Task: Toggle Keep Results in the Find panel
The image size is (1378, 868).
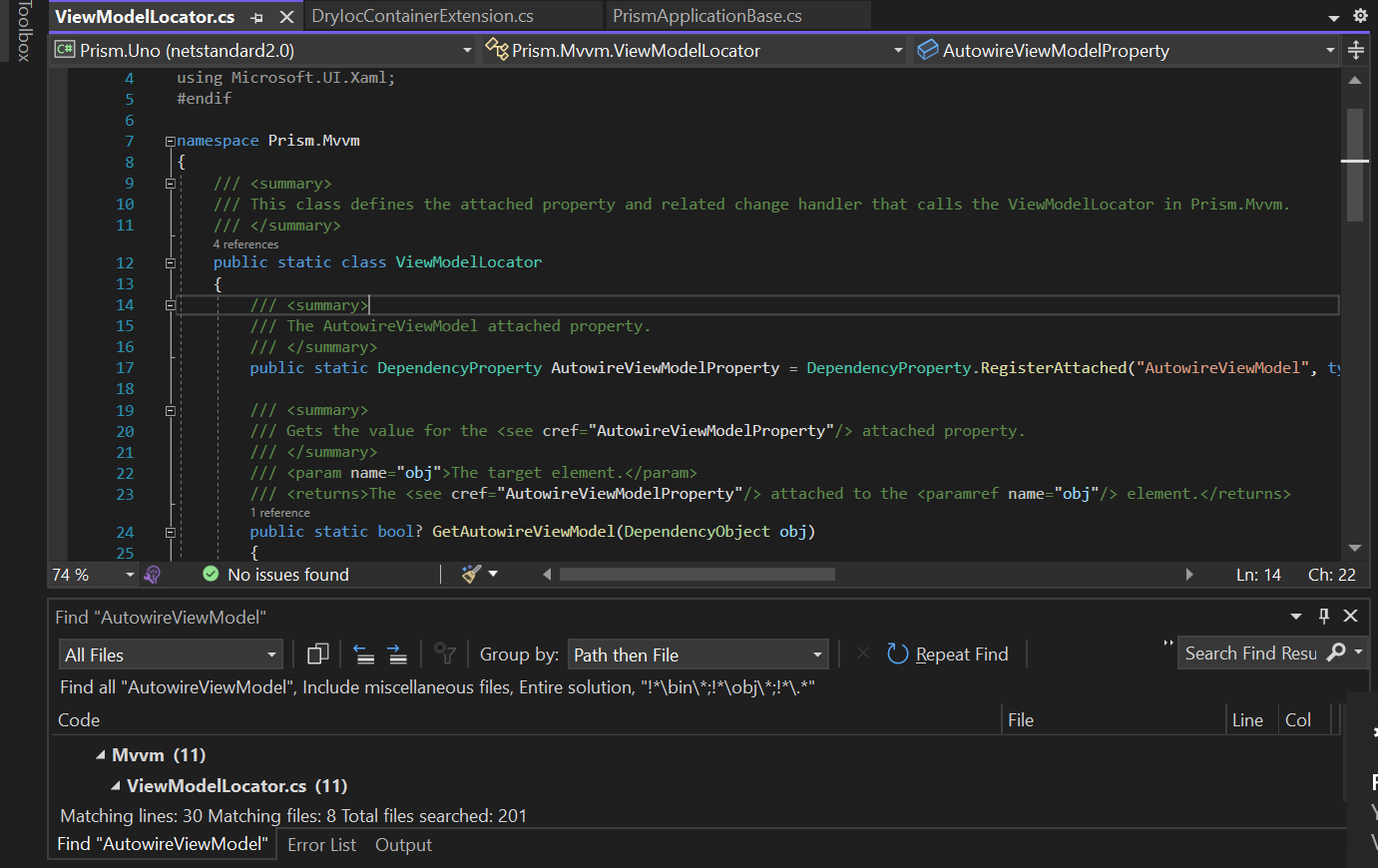Action: pyautogui.click(x=446, y=653)
